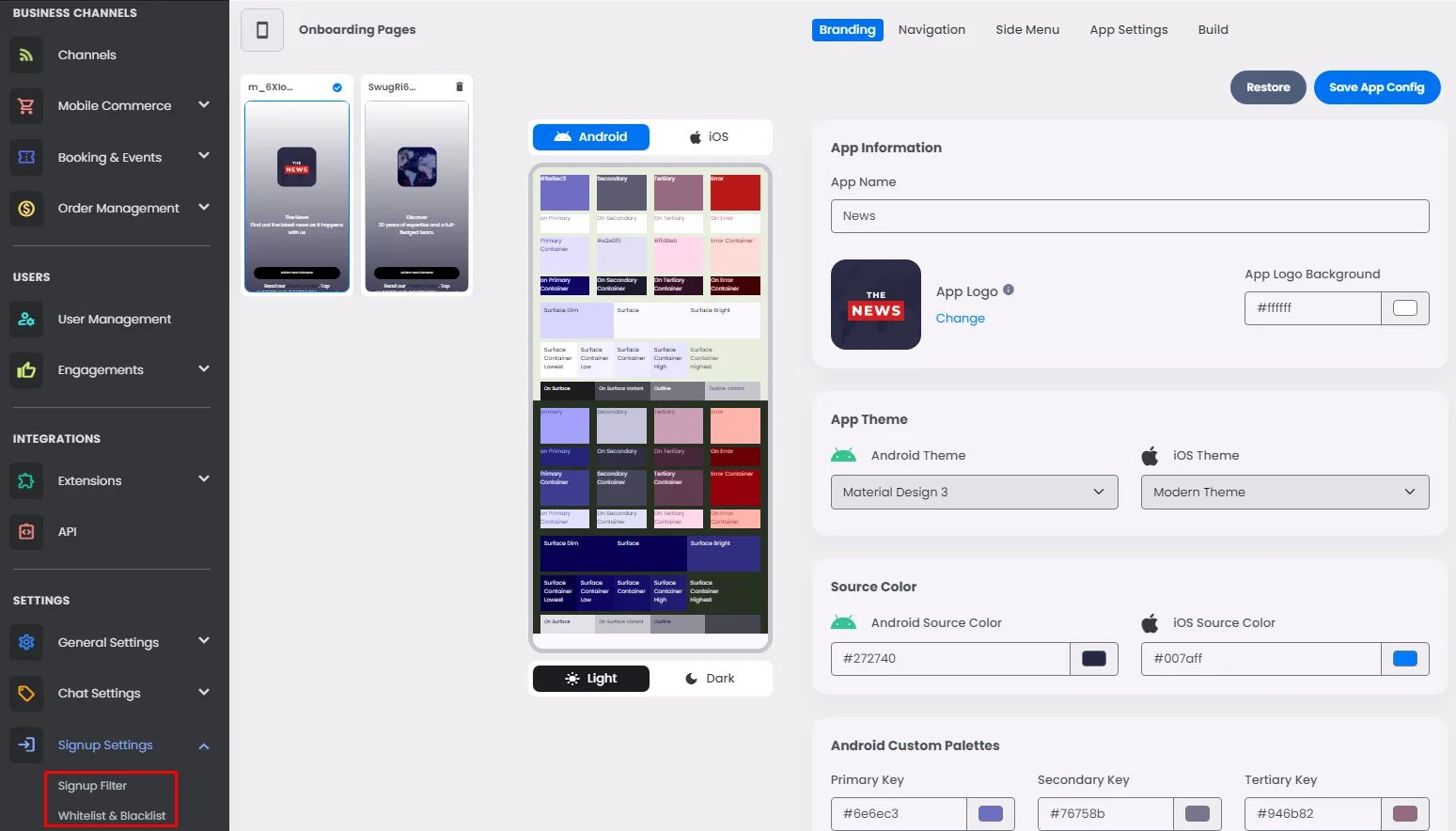Click the App Name input field
Screen dimensions: 1456x831
click(1129, 216)
